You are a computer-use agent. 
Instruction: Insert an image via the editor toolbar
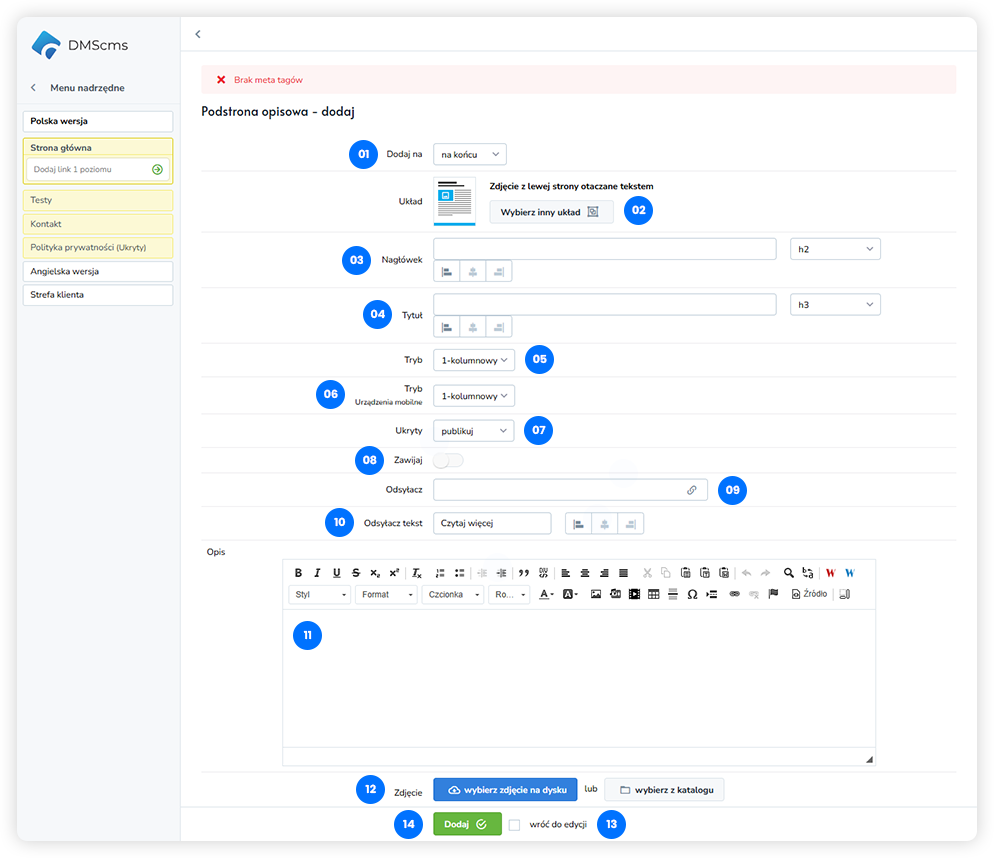[596, 594]
